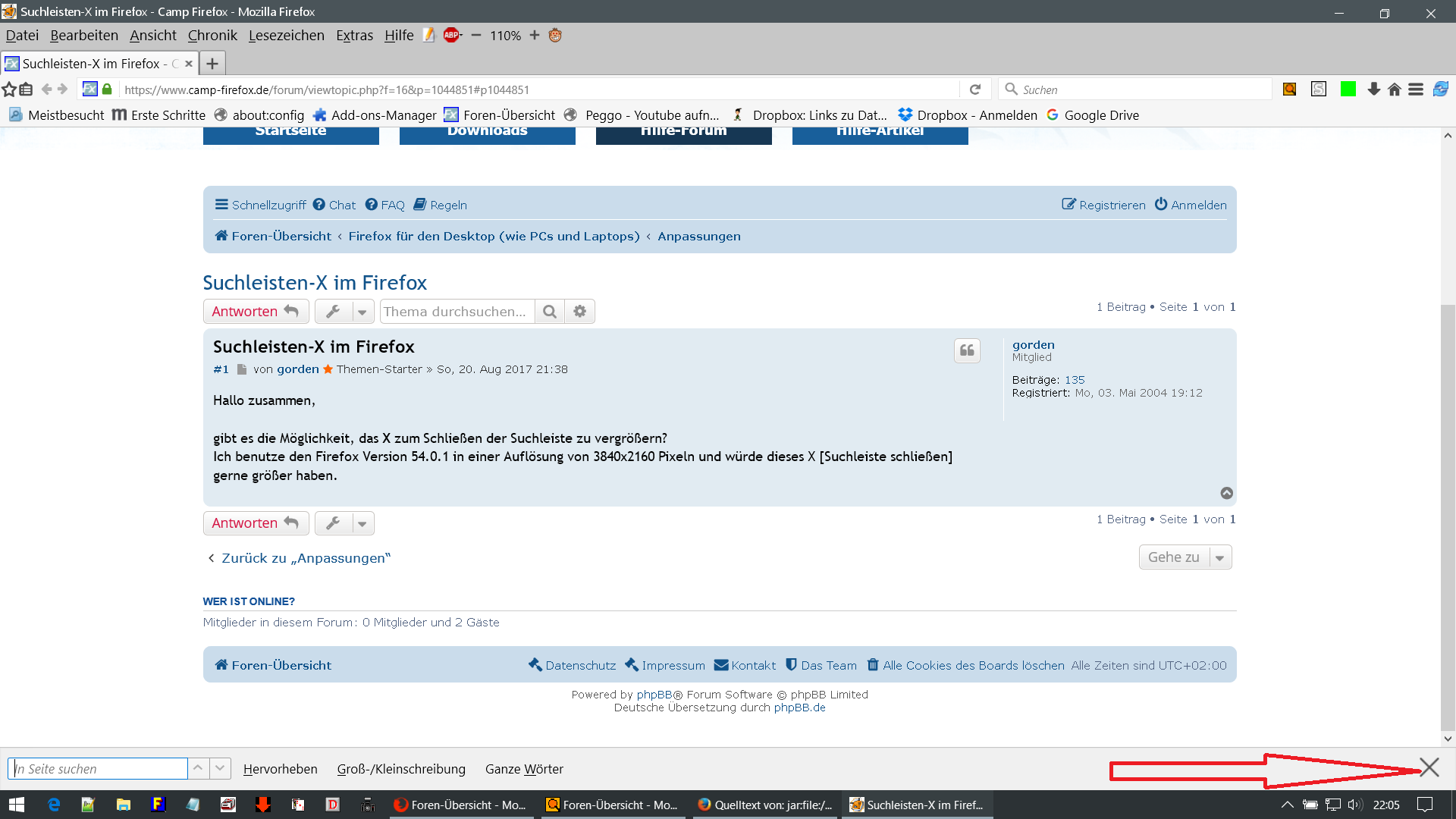1456x819 pixels.
Task: Toggle Ganze Wörter option
Action: 524,769
